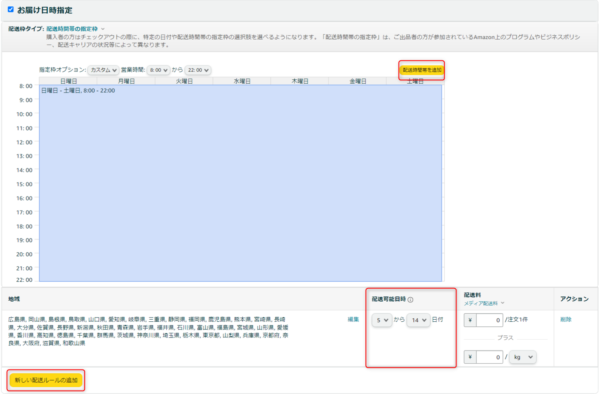Click the 金曜日 column header
The image size is (600, 394).
357,81
